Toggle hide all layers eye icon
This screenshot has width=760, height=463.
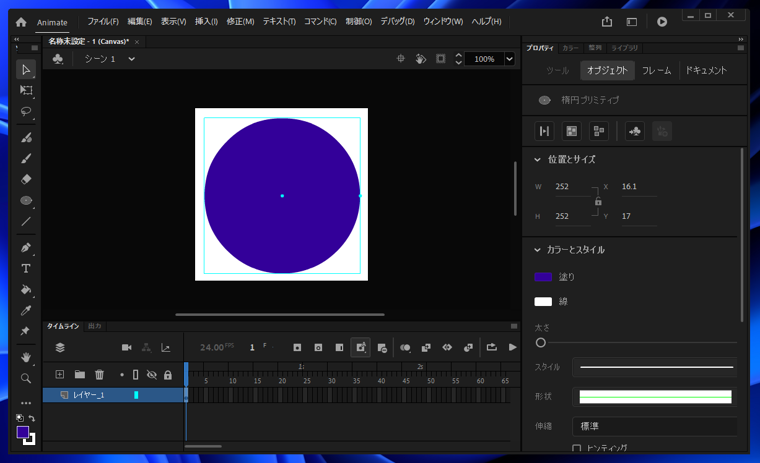click(152, 375)
